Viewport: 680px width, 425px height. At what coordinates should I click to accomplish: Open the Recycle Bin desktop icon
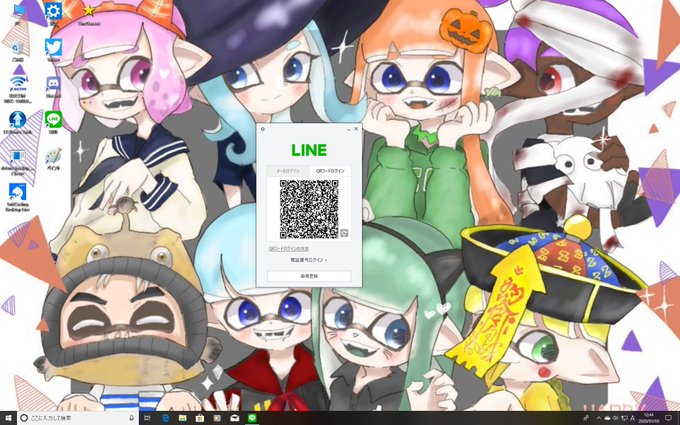18,51
